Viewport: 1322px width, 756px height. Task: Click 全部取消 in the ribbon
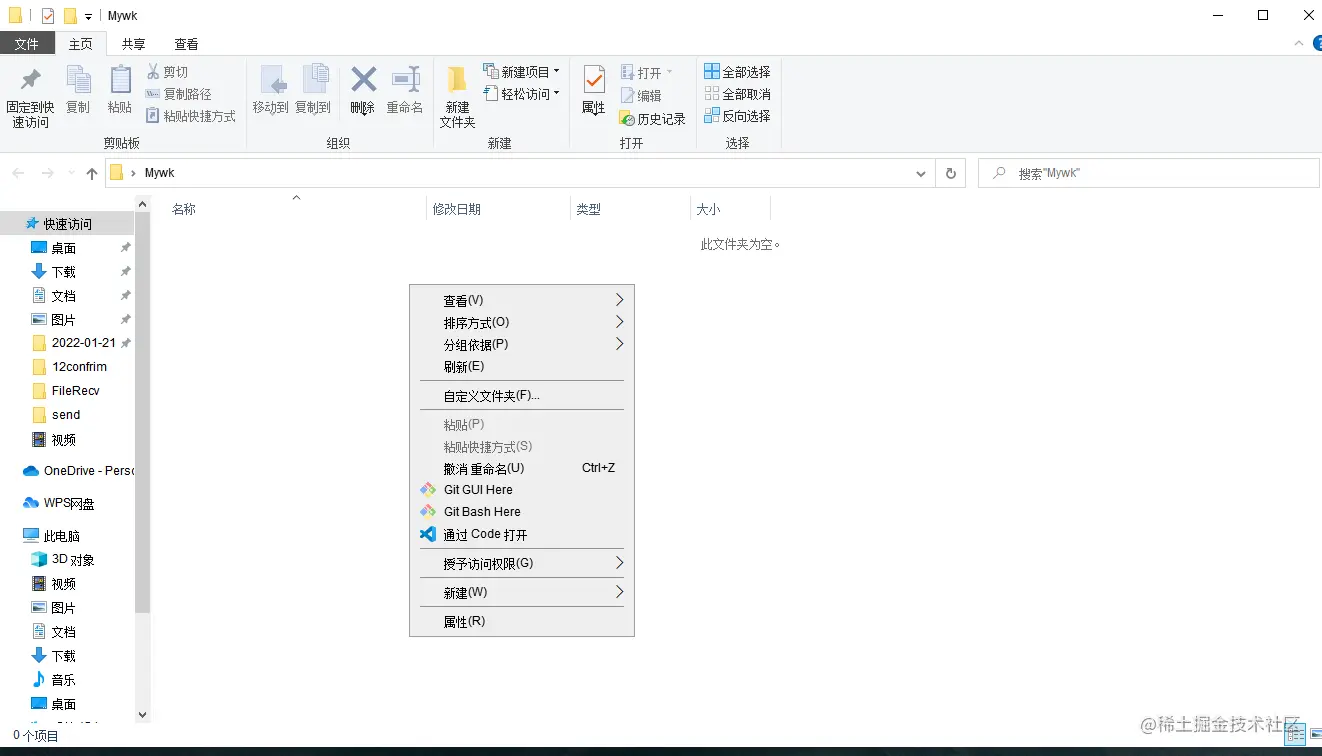point(738,94)
